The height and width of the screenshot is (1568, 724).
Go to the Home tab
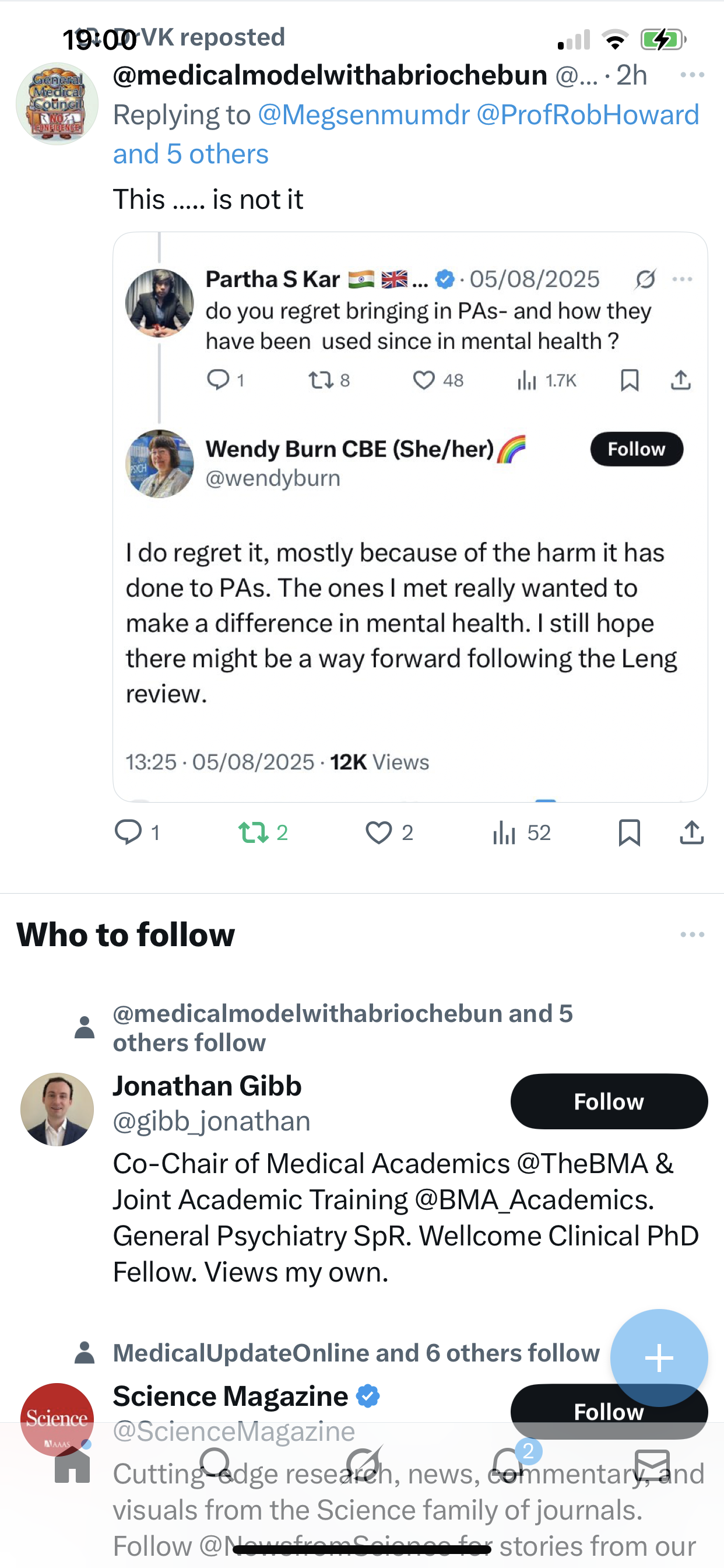72,1466
